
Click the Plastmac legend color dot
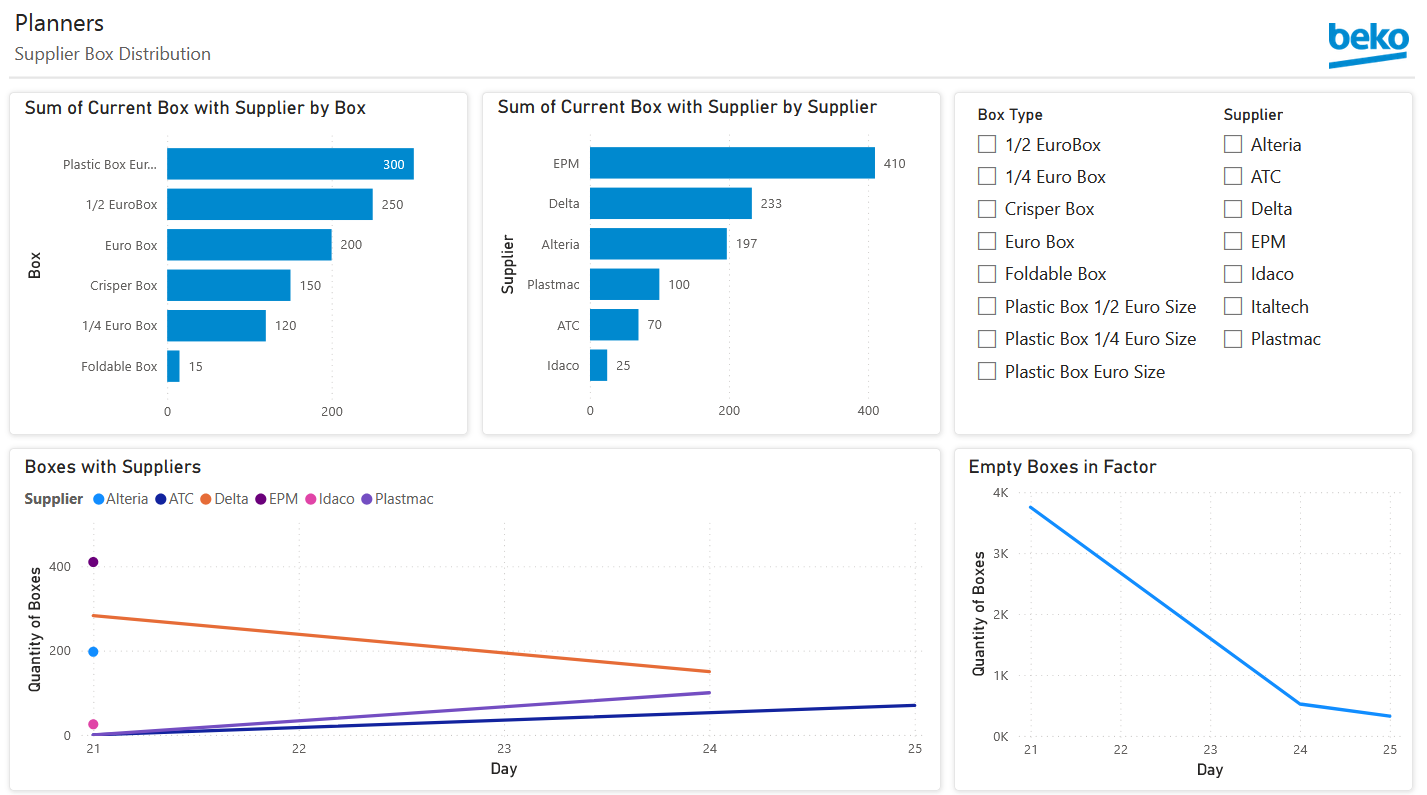pyautogui.click(x=367, y=499)
